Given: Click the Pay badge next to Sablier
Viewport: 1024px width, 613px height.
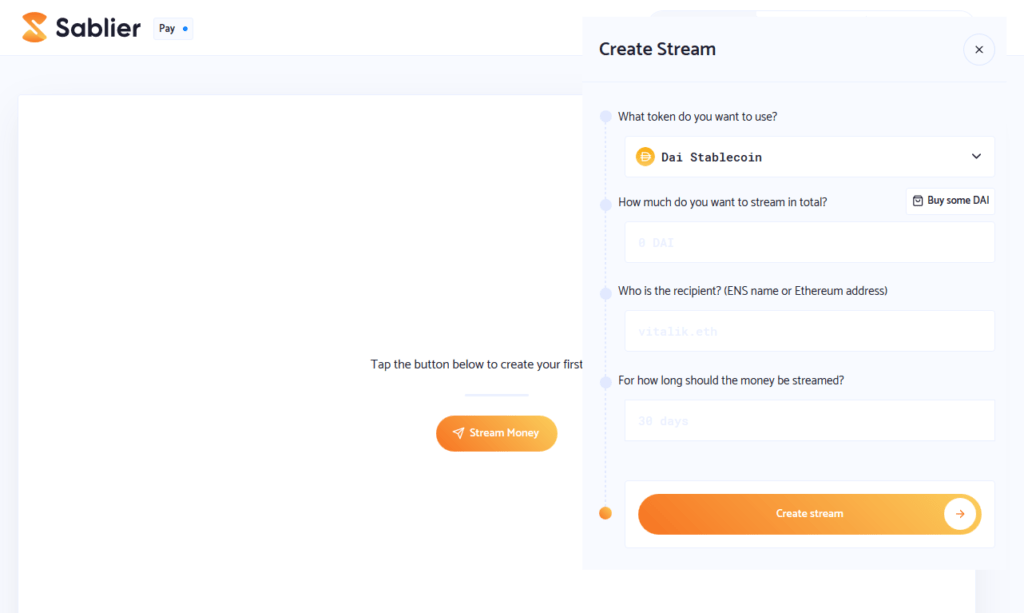Looking at the screenshot, I should point(173,29).
